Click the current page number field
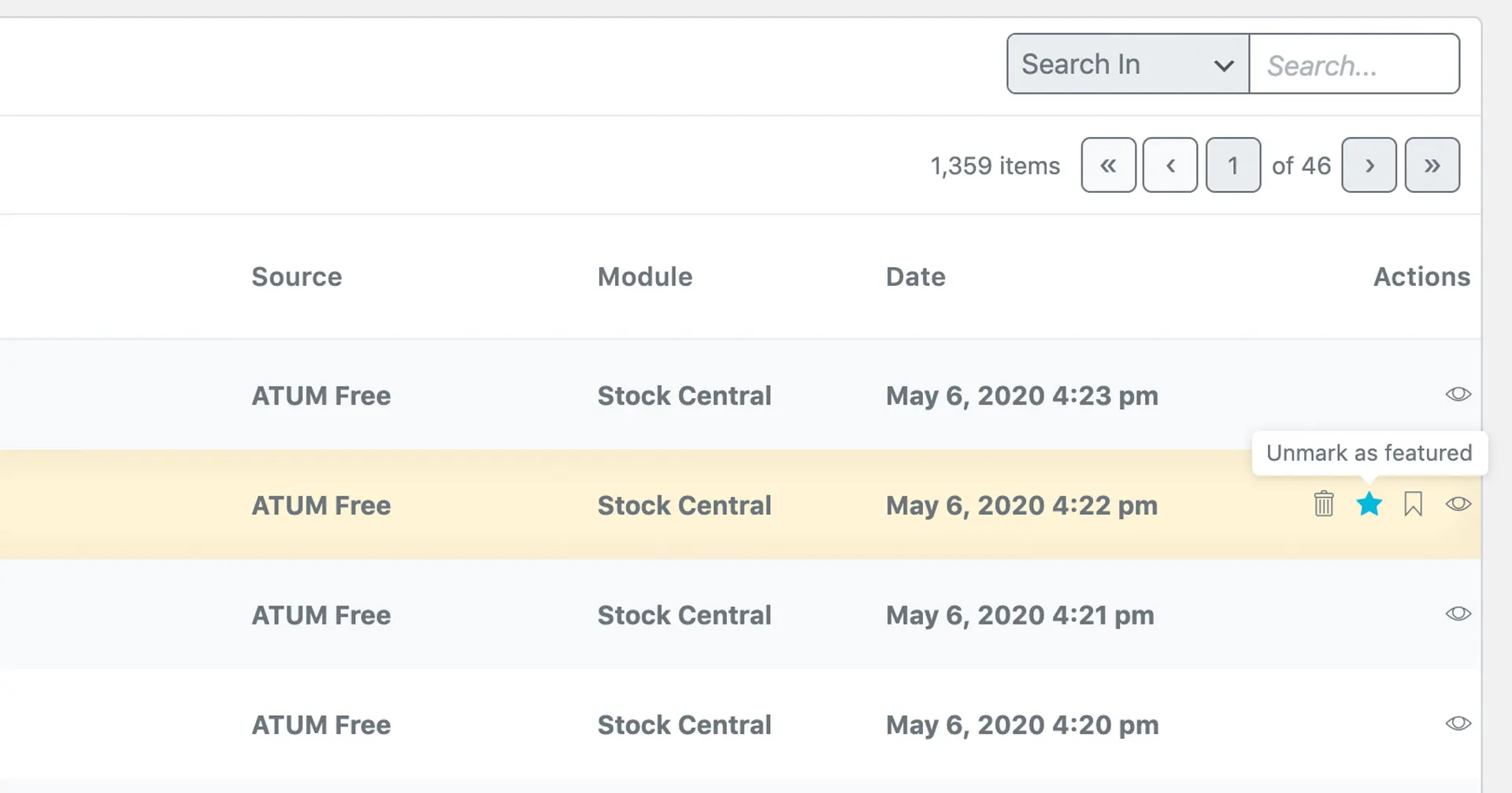1512x793 pixels. pyautogui.click(x=1233, y=165)
